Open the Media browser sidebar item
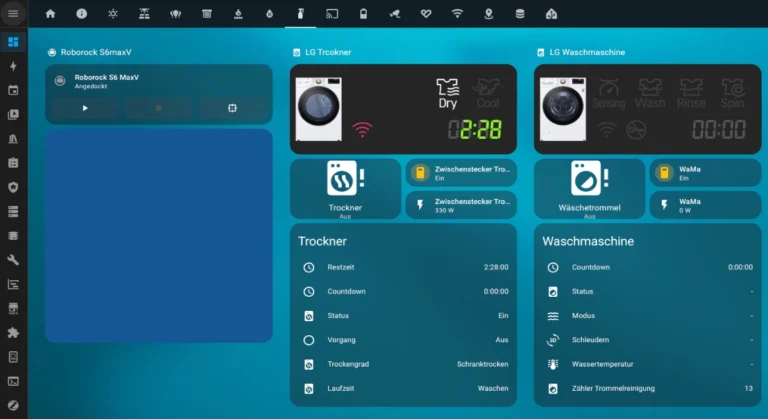This screenshot has height=419, width=768. coord(13,114)
